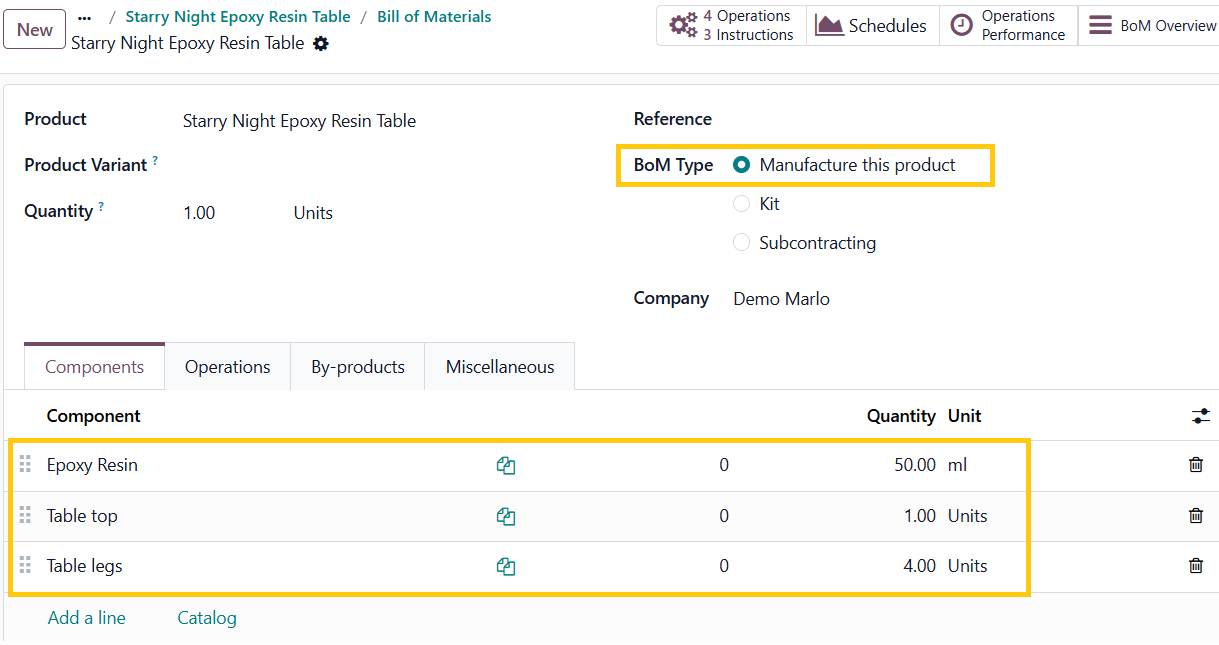
Task: Open the By-products tab
Action: point(357,367)
